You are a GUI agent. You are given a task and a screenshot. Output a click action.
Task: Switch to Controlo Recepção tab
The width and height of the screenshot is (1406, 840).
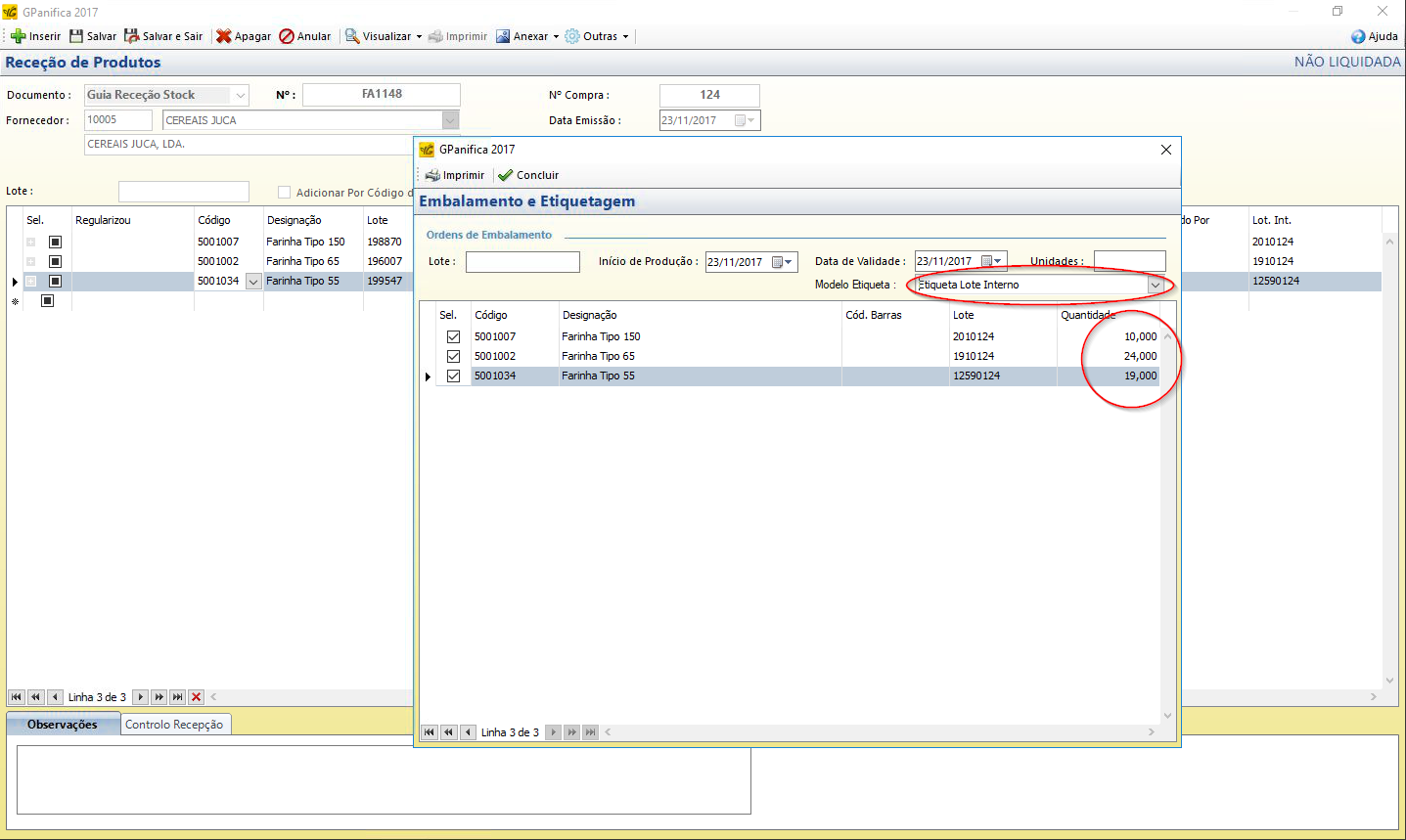pyautogui.click(x=174, y=725)
